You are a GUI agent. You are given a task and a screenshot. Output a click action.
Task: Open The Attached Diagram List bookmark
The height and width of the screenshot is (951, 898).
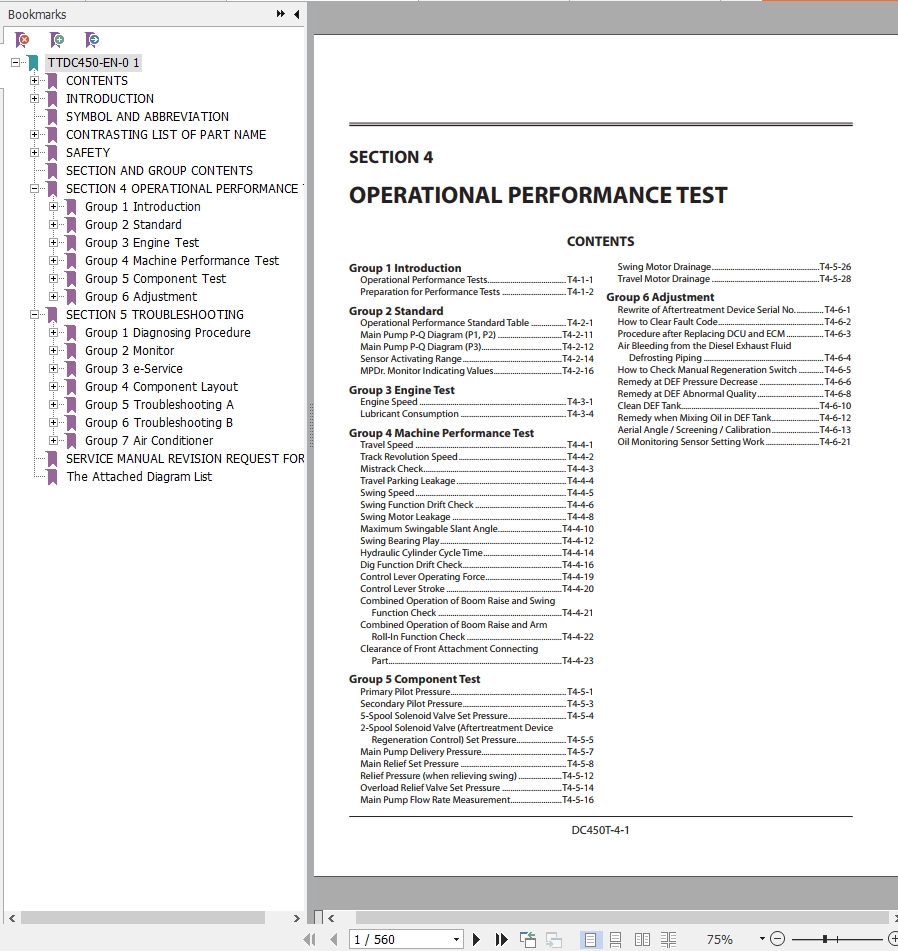point(139,477)
